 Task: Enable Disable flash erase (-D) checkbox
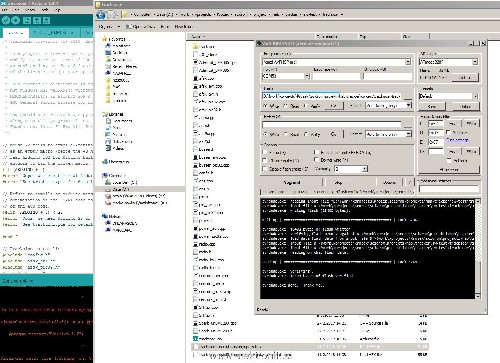pyautogui.click(x=265, y=169)
